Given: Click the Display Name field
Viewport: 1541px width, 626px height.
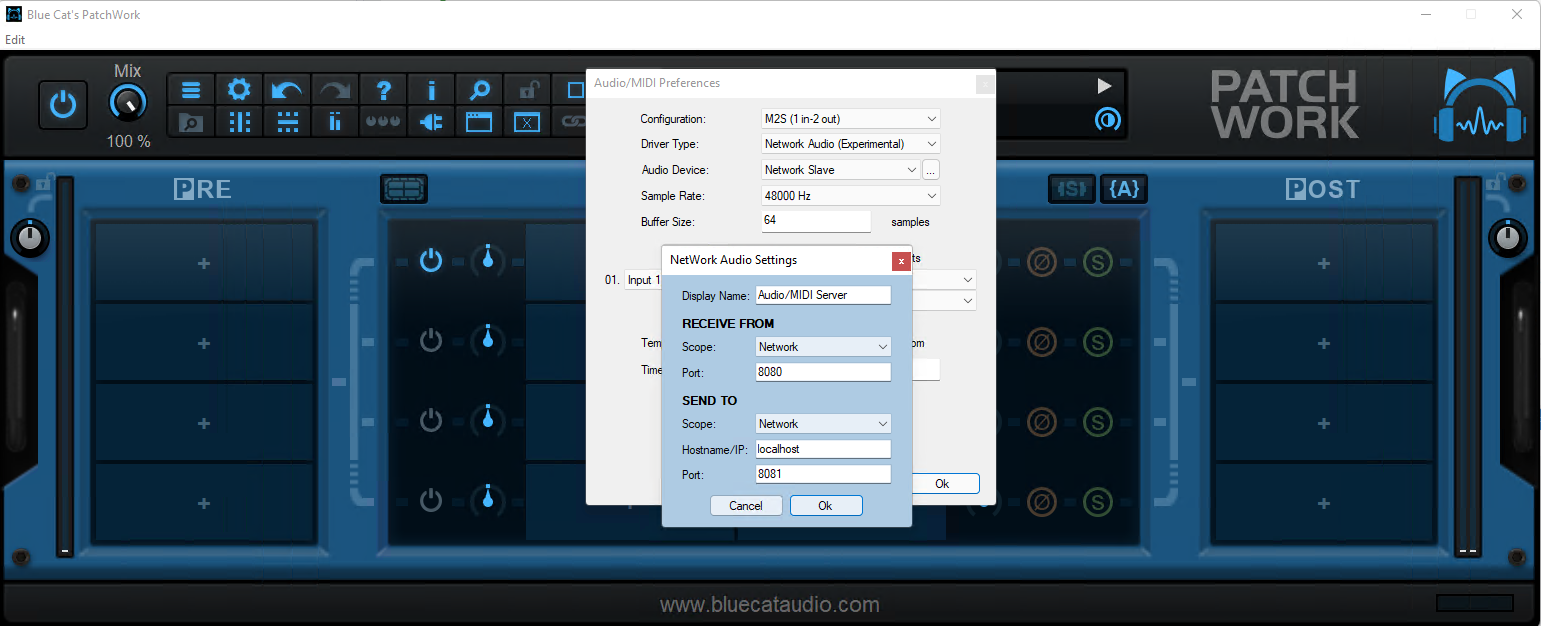Looking at the screenshot, I should [823, 295].
